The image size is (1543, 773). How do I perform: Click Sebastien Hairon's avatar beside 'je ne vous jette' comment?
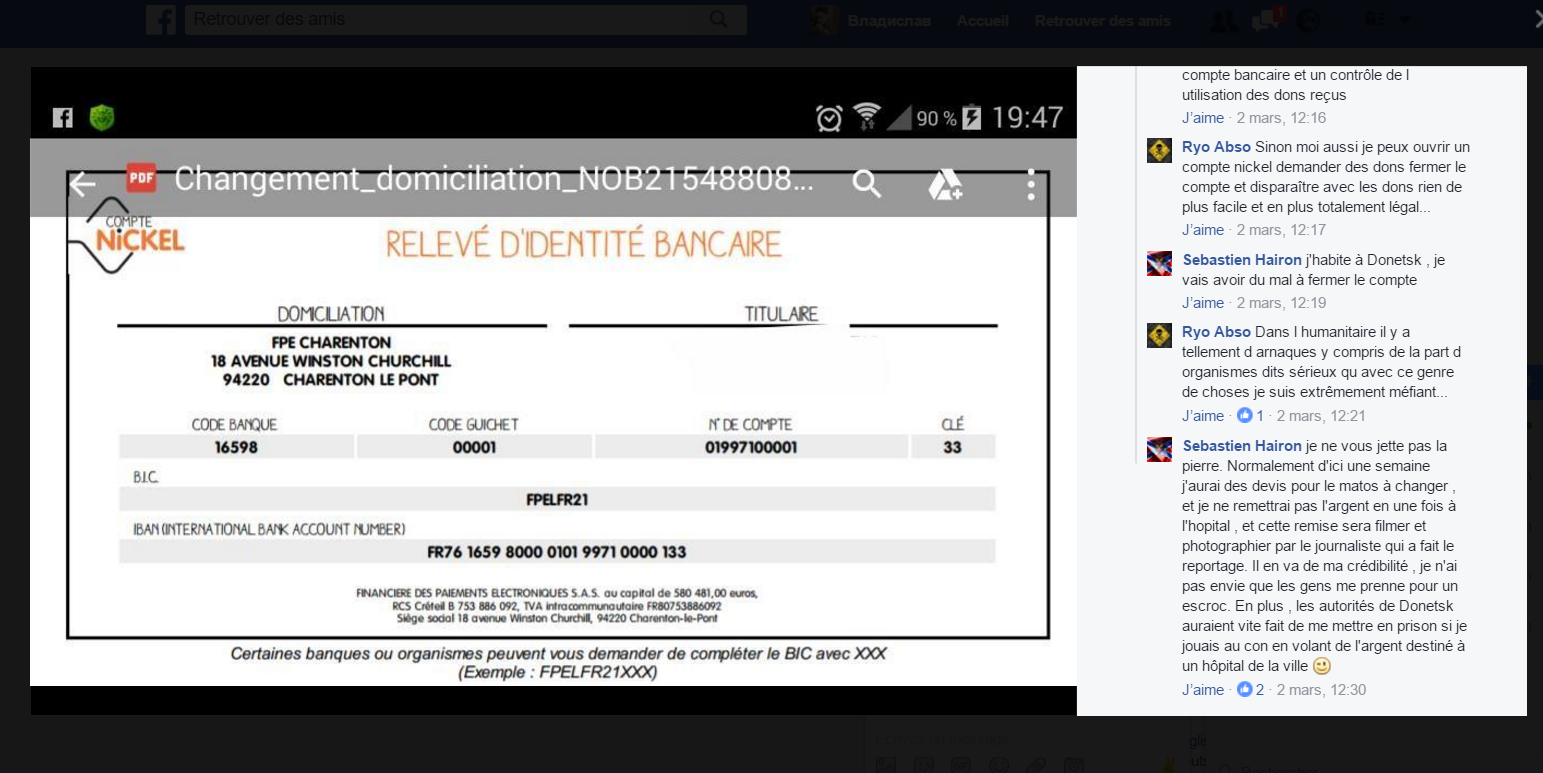pos(1159,449)
